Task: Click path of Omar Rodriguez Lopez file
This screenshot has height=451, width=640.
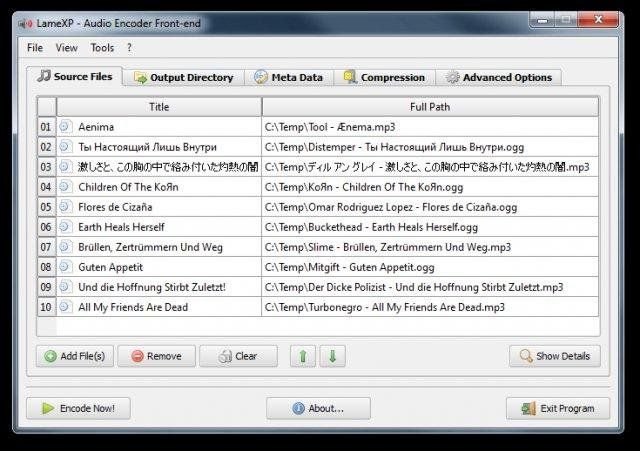Action: 430,207
